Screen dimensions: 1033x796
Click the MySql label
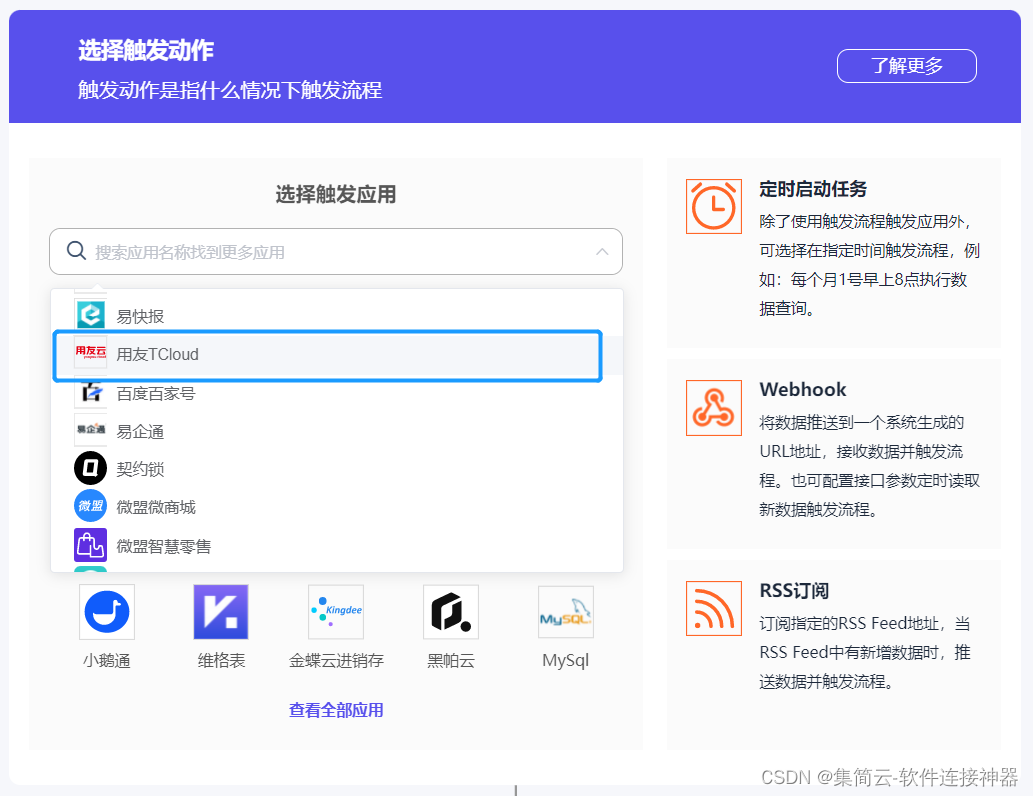565,660
